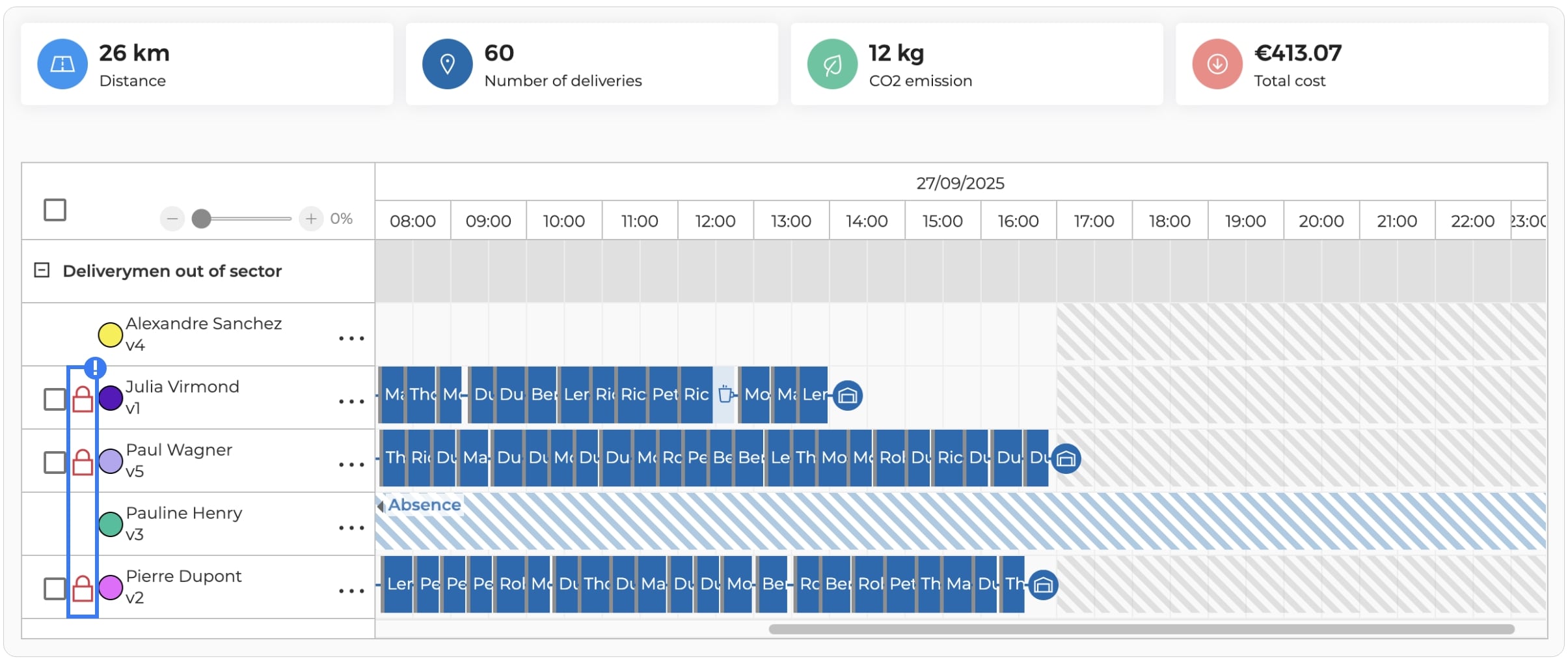Click the lock icon for Julia Virmond
Screen dimensions: 1568x666
click(82, 399)
